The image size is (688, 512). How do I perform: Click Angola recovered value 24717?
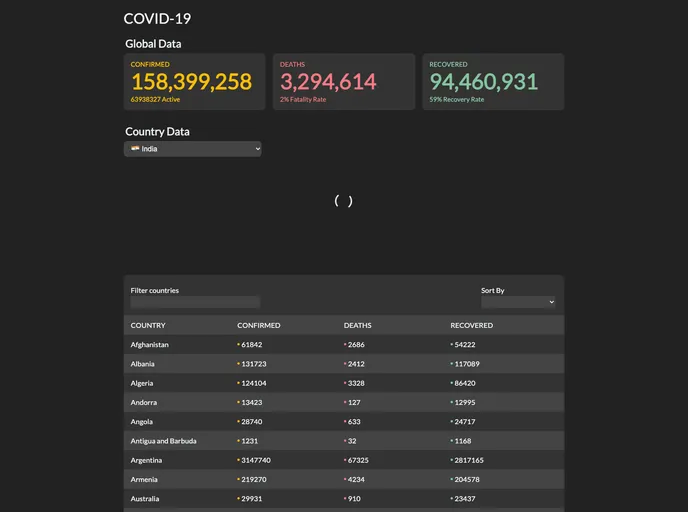click(x=465, y=422)
